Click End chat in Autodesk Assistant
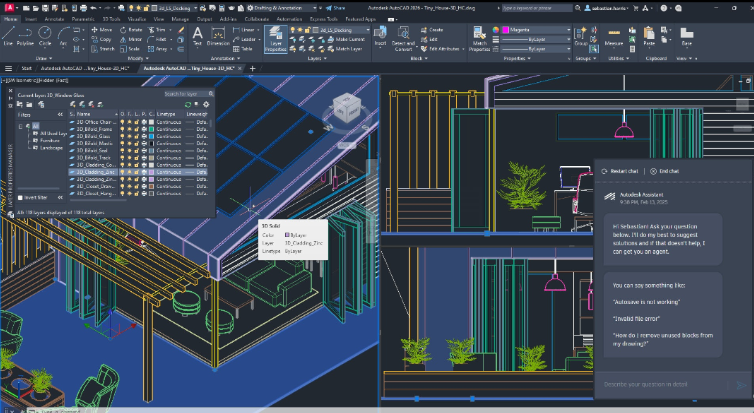754x413 pixels. (665, 171)
